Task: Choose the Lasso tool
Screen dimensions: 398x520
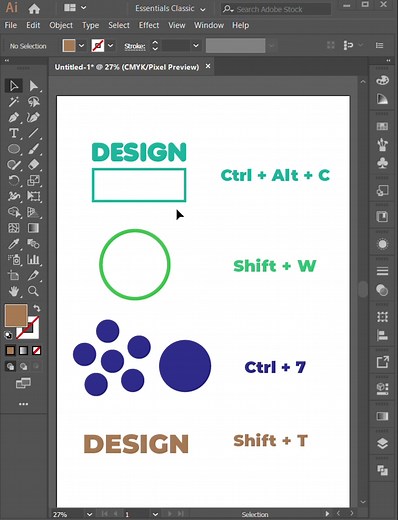Action: tap(33, 102)
